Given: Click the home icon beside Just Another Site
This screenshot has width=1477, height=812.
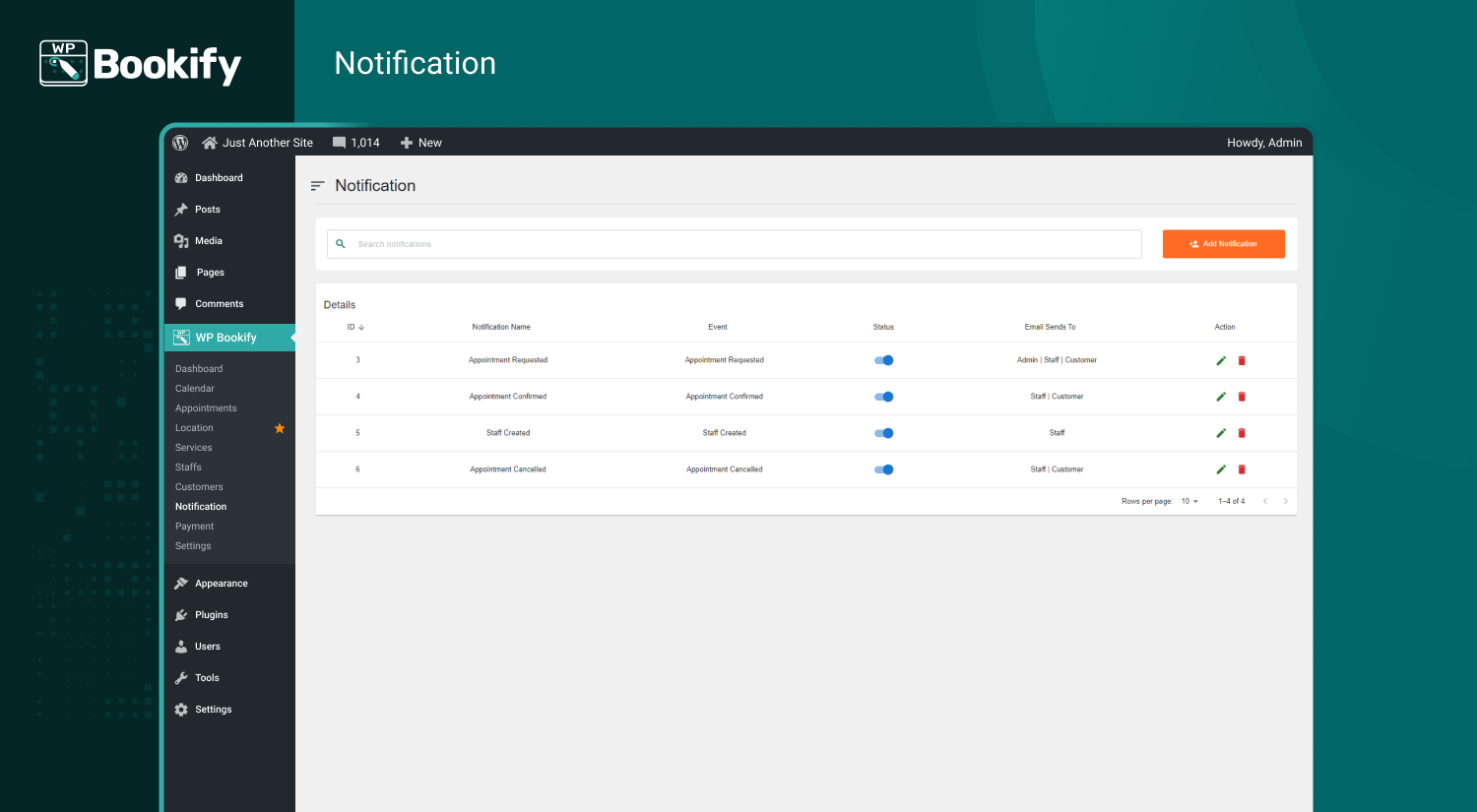Looking at the screenshot, I should tap(208, 142).
